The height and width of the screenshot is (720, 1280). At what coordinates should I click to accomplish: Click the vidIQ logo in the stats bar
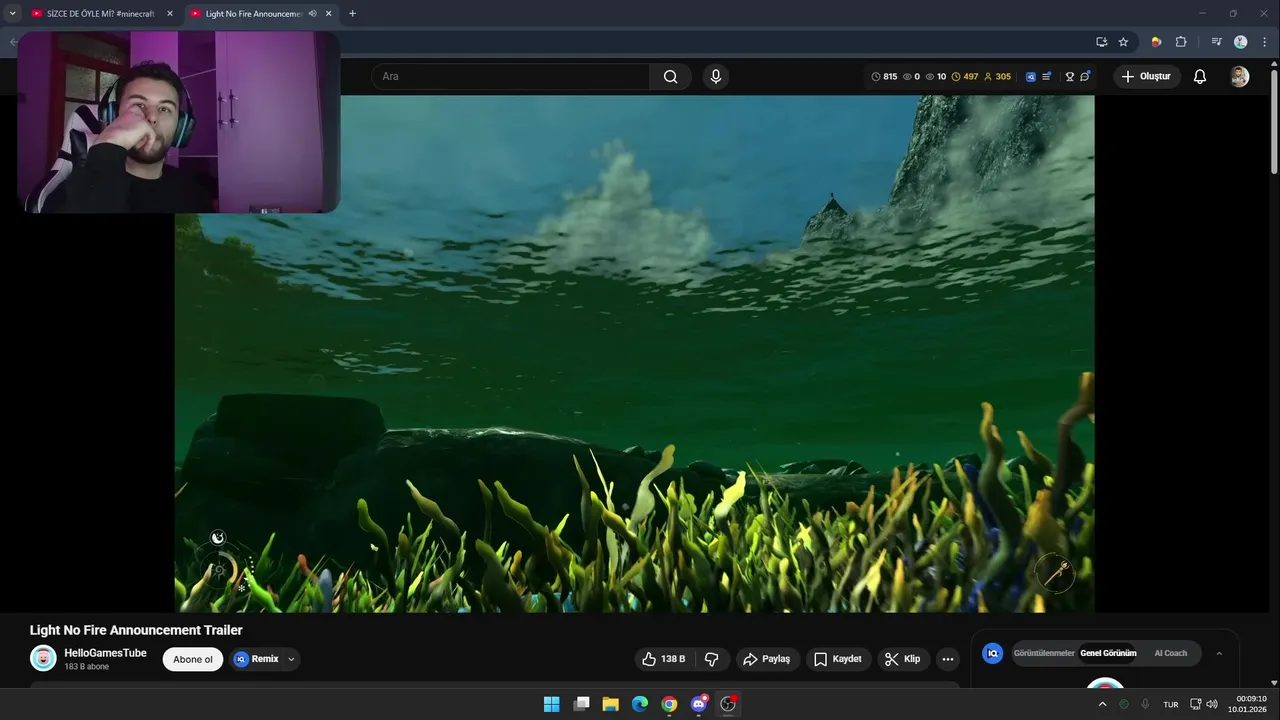pyautogui.click(x=1031, y=77)
